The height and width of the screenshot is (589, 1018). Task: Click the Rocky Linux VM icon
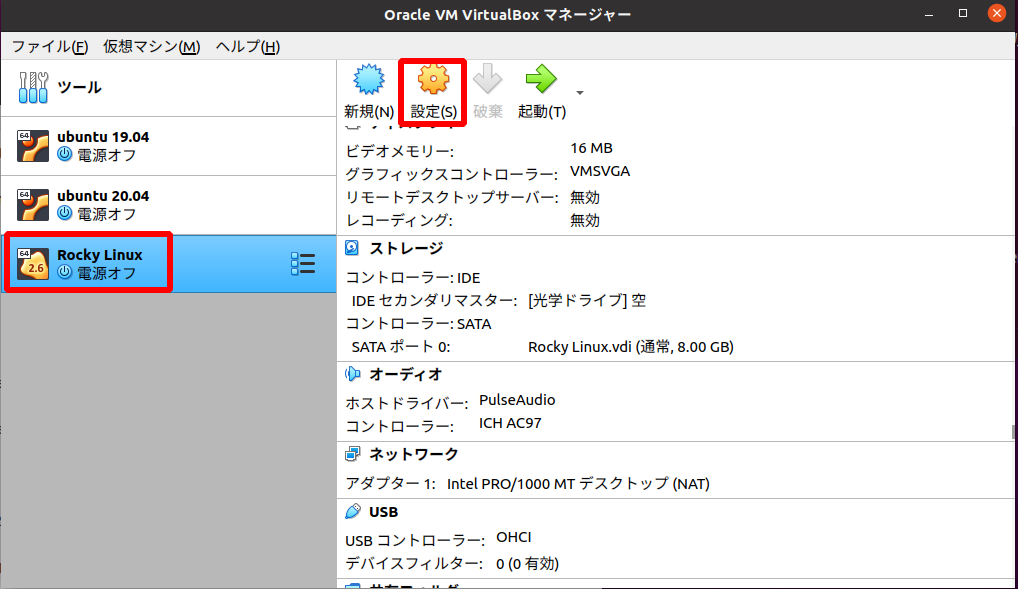coord(32,264)
